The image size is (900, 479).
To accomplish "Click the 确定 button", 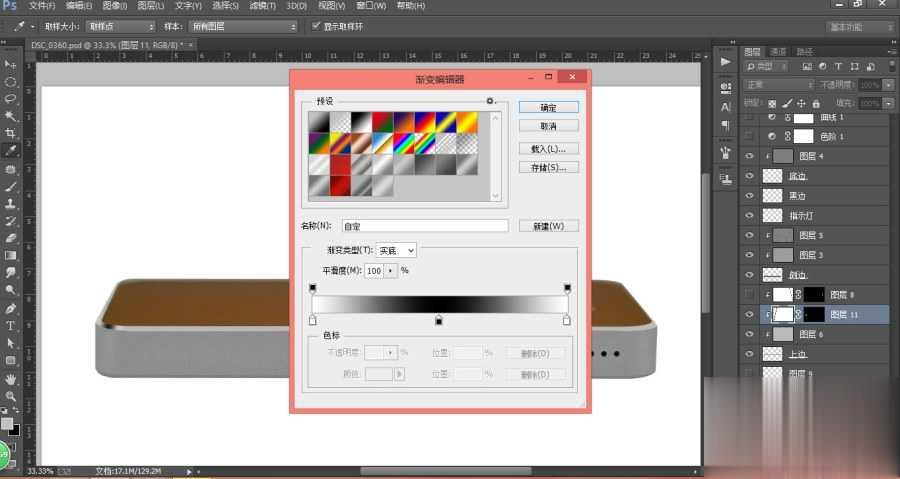I will (x=548, y=107).
